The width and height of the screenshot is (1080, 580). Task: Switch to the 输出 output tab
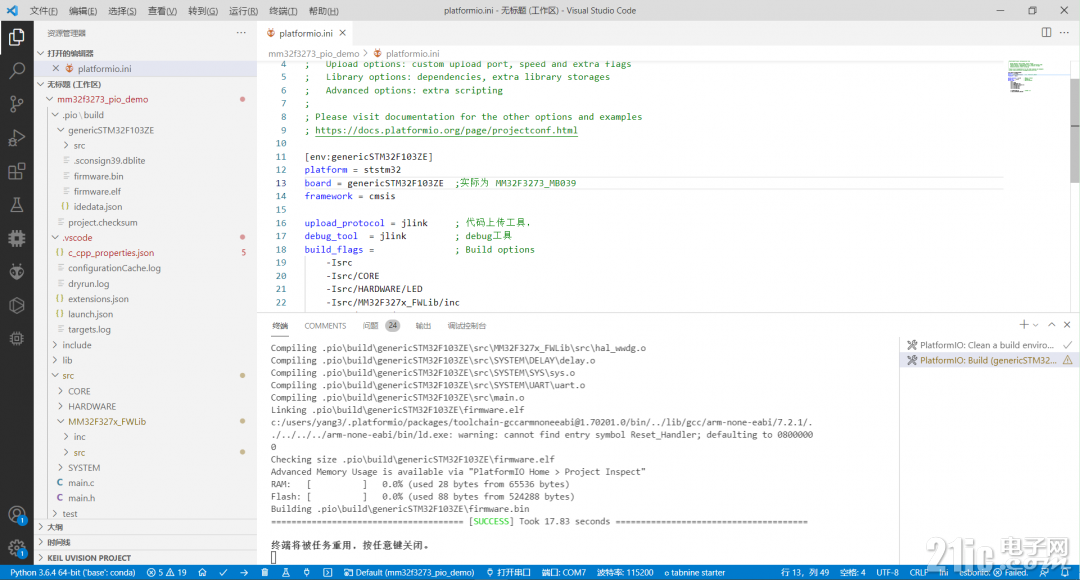pyautogui.click(x=423, y=326)
